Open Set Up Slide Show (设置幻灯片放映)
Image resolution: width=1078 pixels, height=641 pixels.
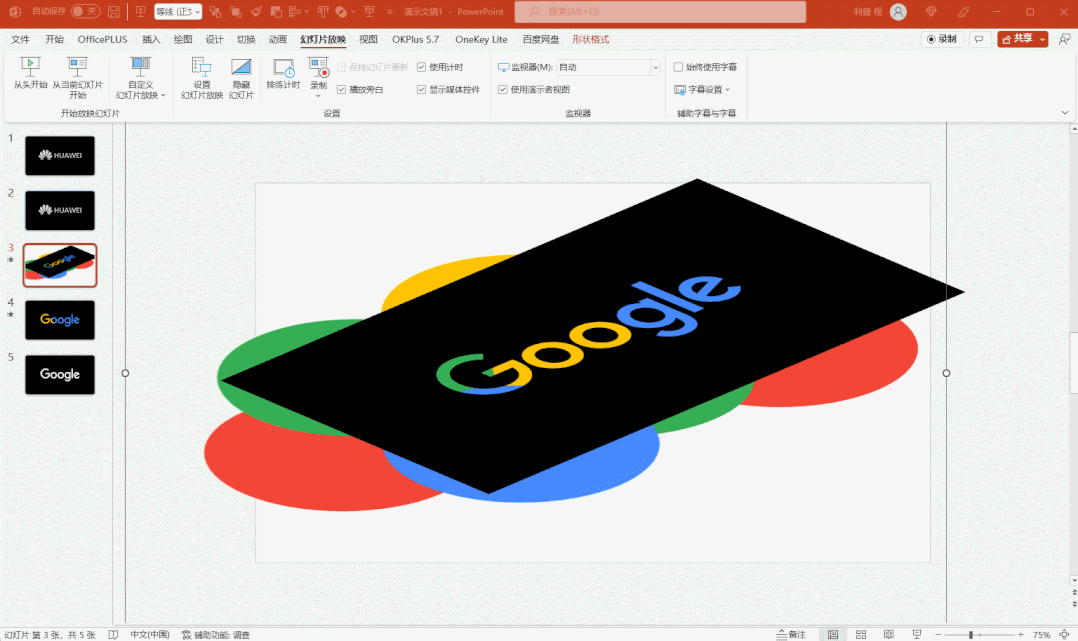[x=202, y=78]
